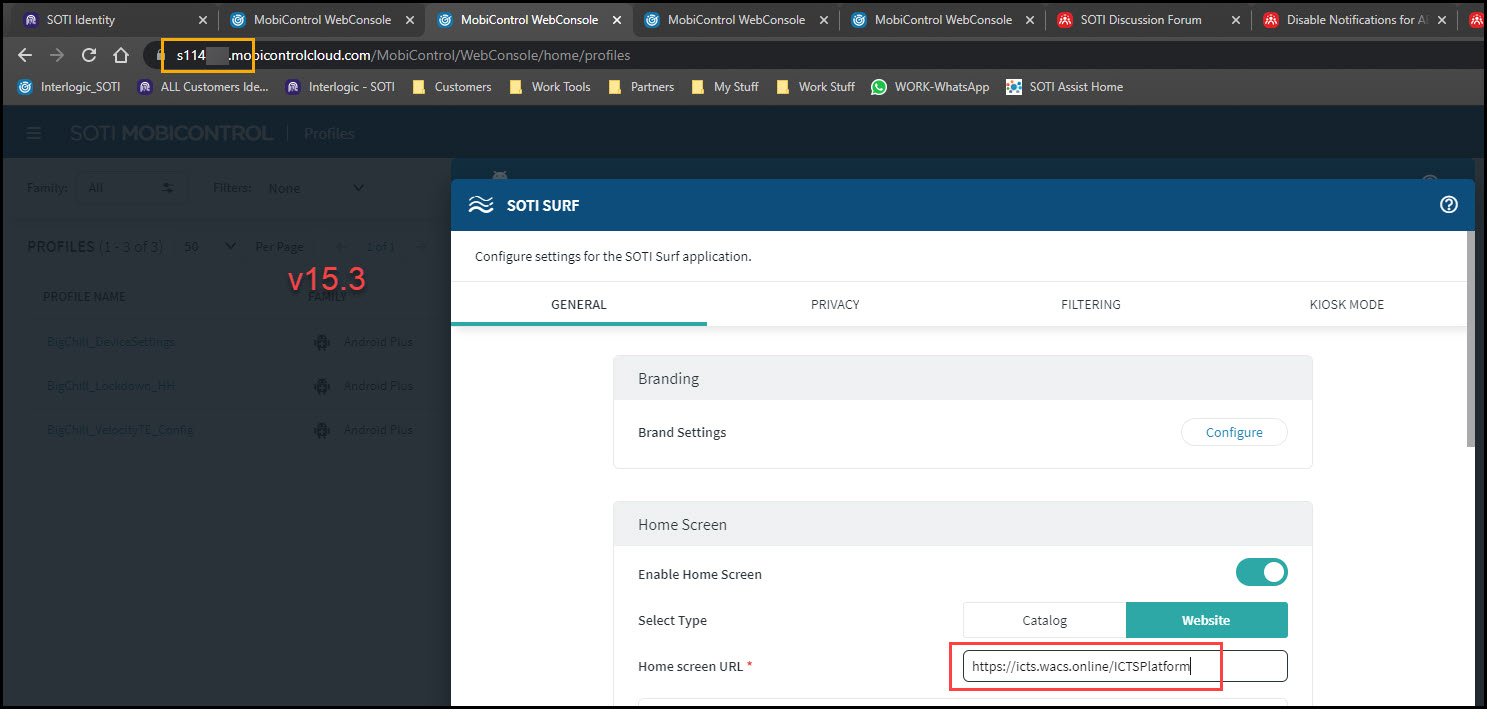Open the Work Tools bookmark folder
This screenshot has height=709, width=1487.
click(550, 87)
